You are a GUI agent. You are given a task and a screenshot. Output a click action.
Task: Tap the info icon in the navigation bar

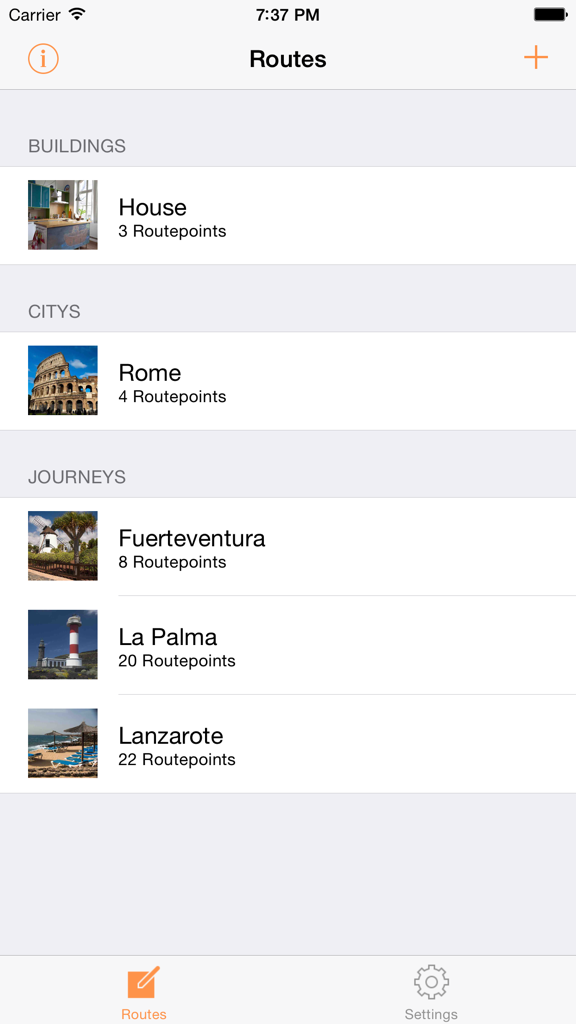tap(42, 58)
